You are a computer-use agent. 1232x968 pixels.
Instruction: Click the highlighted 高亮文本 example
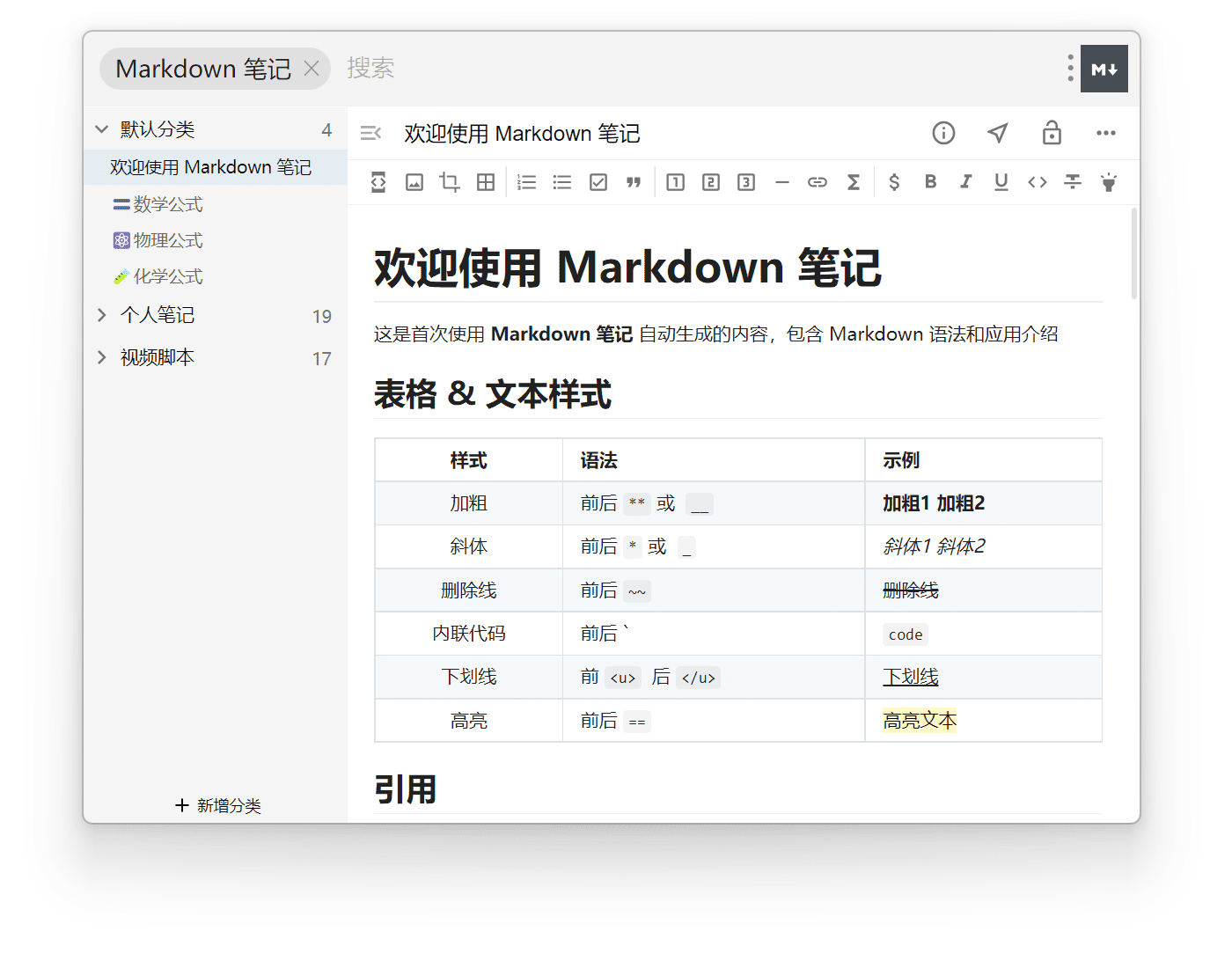pyautogui.click(x=920, y=721)
